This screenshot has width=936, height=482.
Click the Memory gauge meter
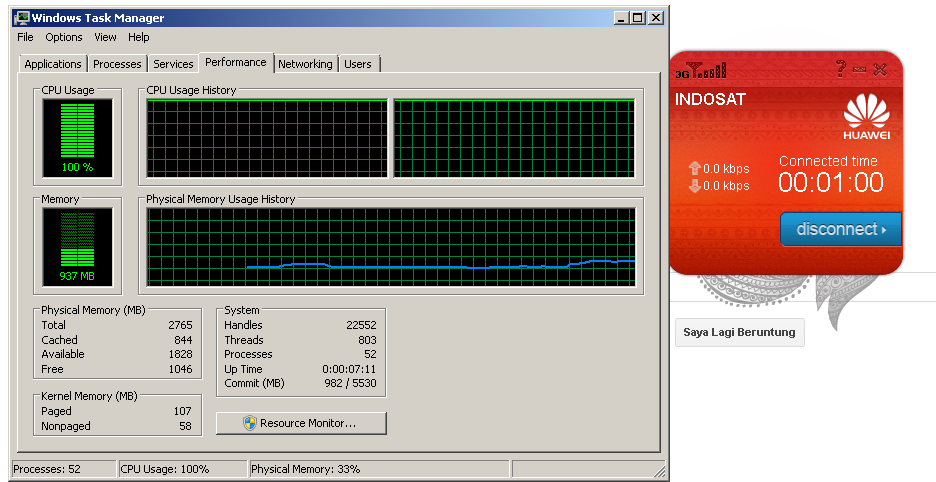pos(78,247)
